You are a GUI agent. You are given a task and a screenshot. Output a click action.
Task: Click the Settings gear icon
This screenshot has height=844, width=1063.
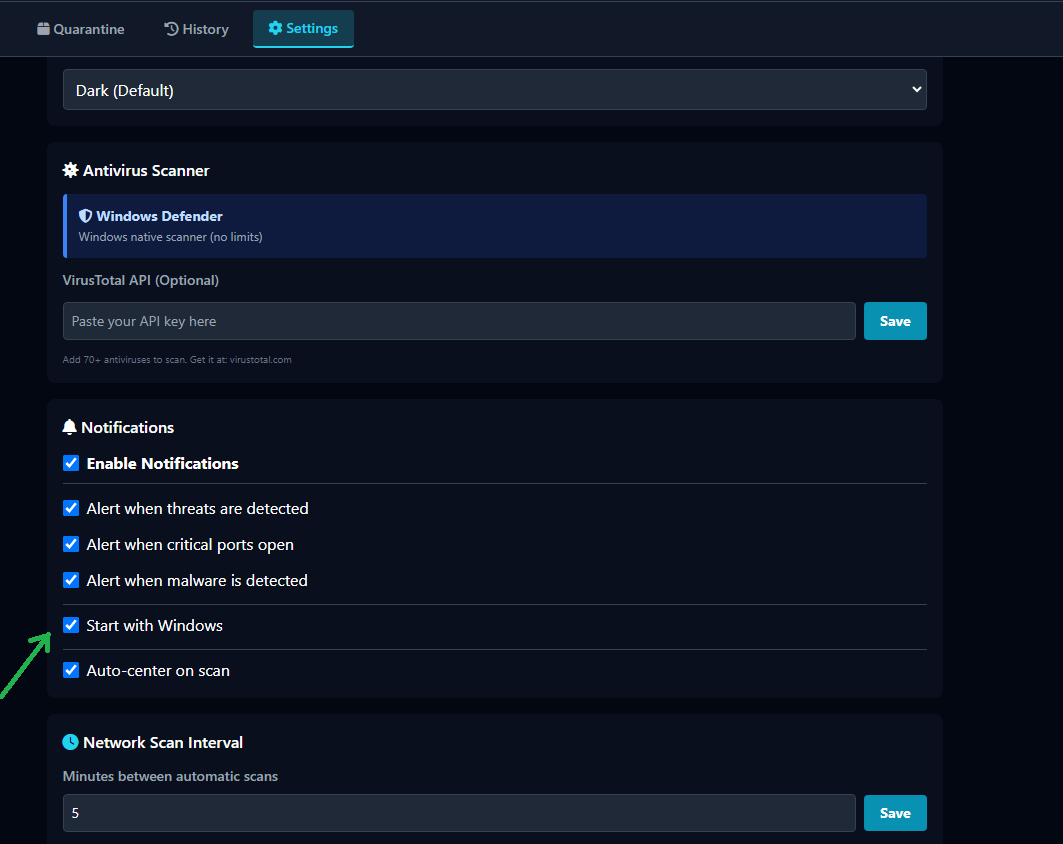275,28
